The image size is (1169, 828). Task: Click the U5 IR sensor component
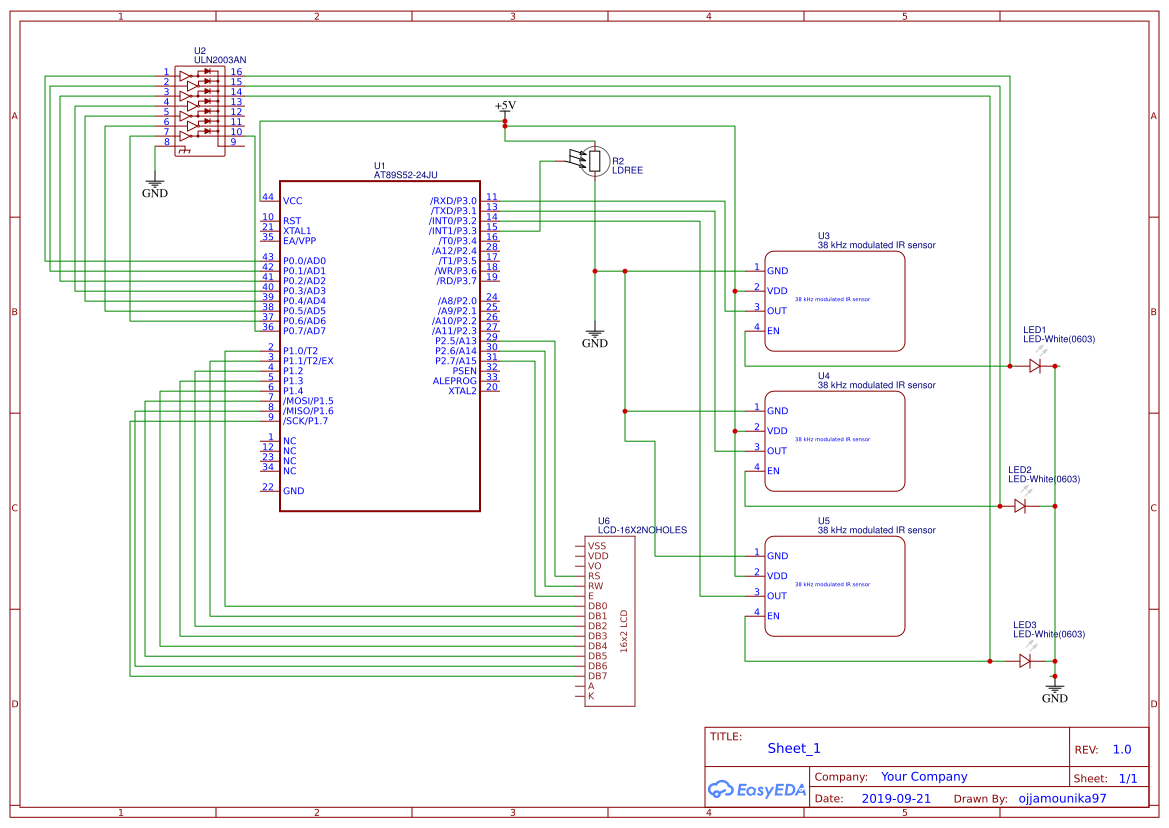[x=835, y=586]
